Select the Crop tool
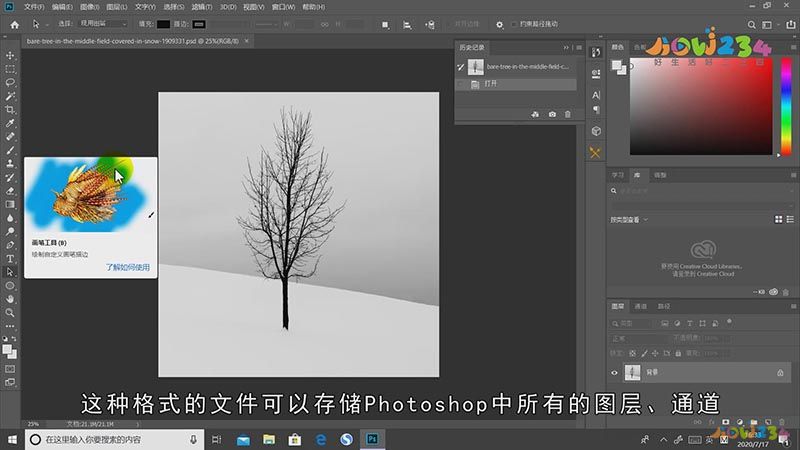Viewport: 800px width, 450px height. pos(10,110)
